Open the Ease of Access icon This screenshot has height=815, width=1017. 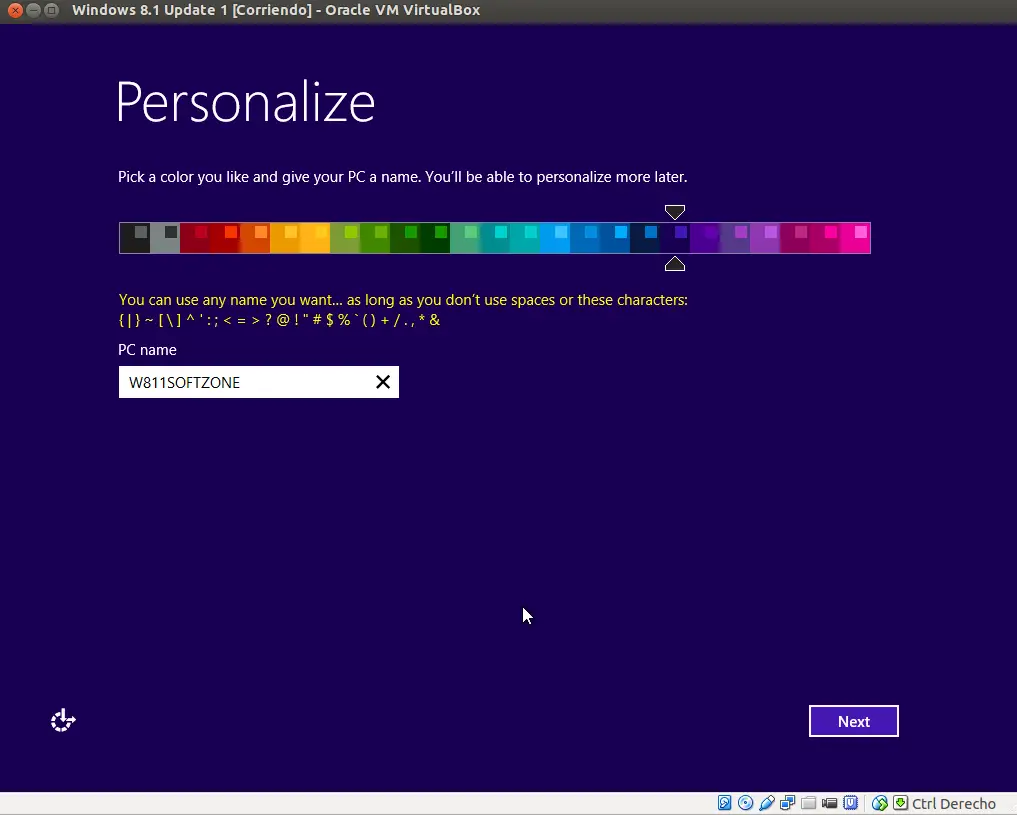click(x=63, y=720)
